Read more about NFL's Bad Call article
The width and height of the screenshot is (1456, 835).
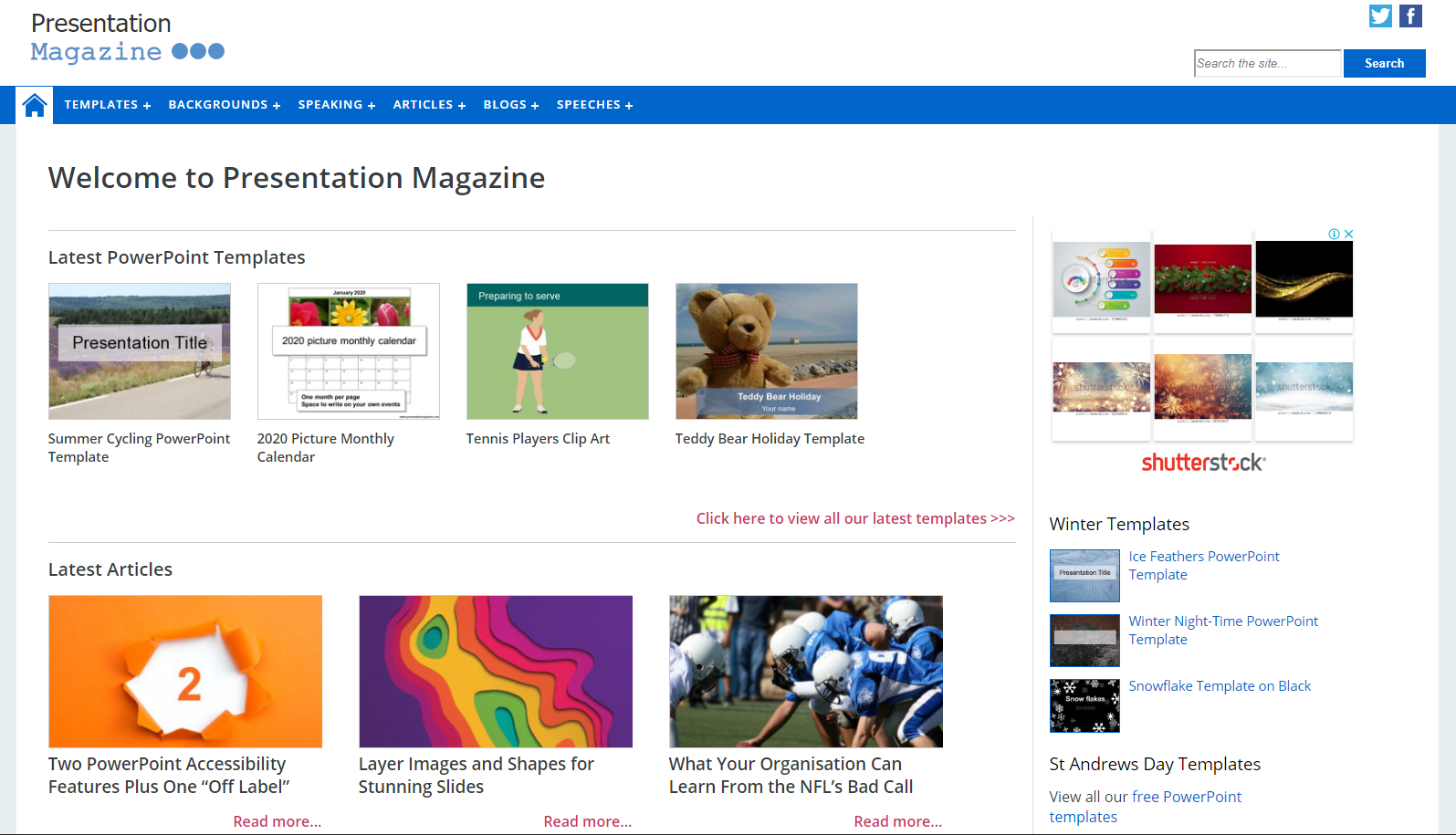point(897,821)
